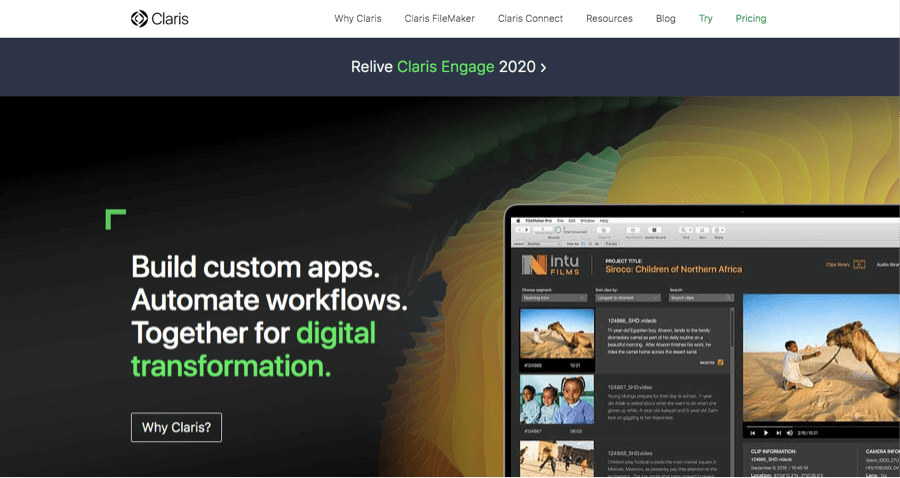
Task: Click the skip-to-next playback button
Action: (778, 433)
